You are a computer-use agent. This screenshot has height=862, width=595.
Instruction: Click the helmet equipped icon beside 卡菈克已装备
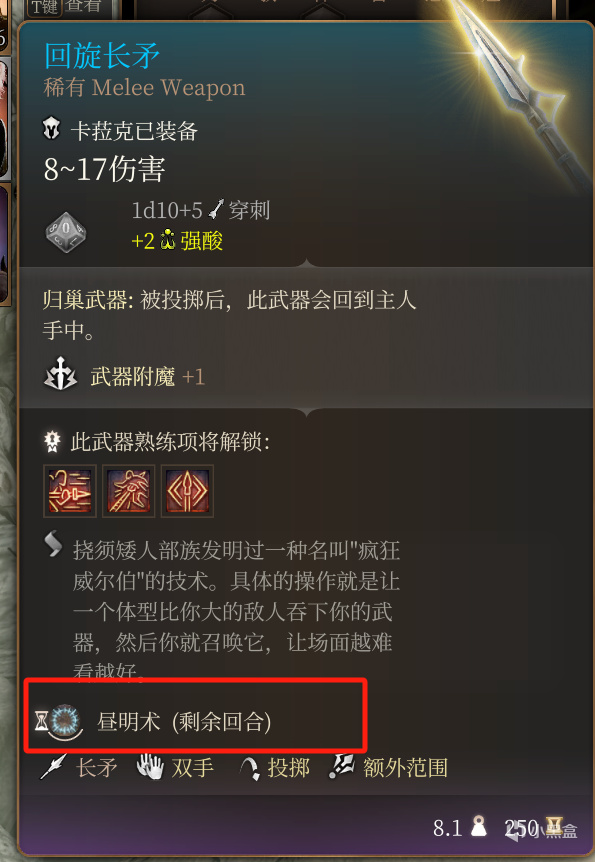click(x=52, y=129)
